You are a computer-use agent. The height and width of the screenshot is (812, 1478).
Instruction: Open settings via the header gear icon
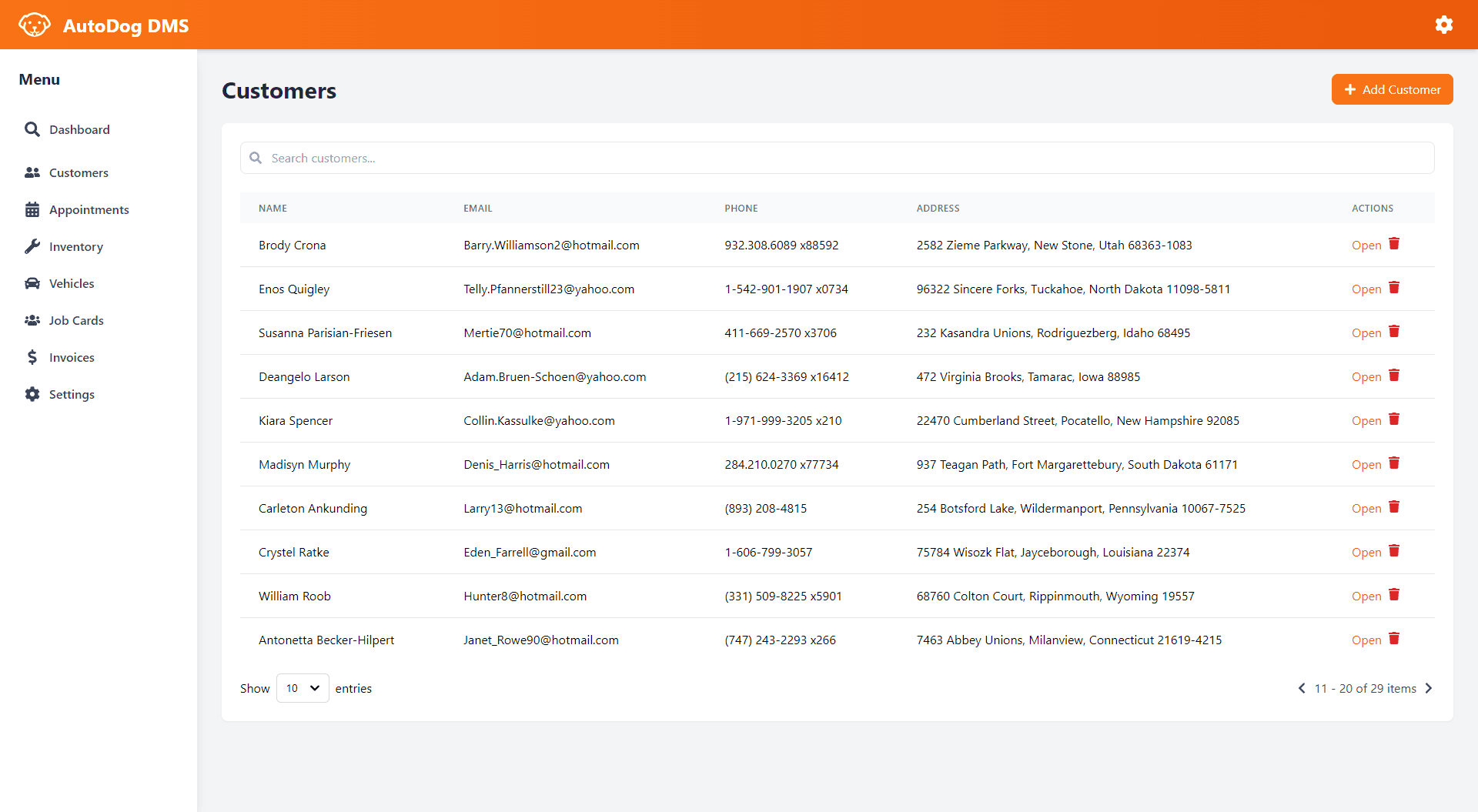1443,25
